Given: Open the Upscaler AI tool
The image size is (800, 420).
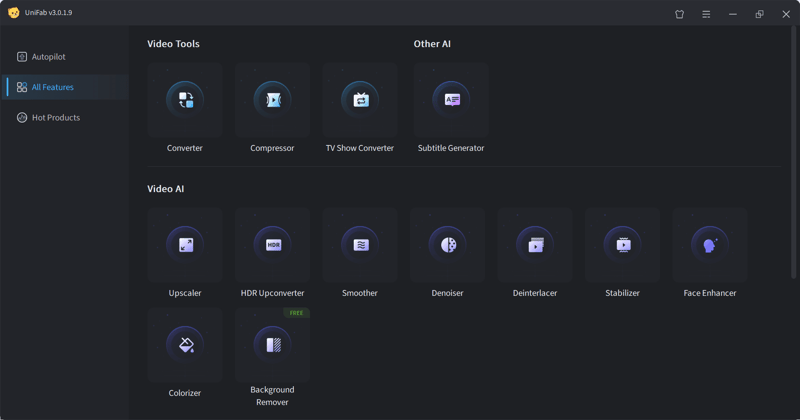Looking at the screenshot, I should (185, 245).
